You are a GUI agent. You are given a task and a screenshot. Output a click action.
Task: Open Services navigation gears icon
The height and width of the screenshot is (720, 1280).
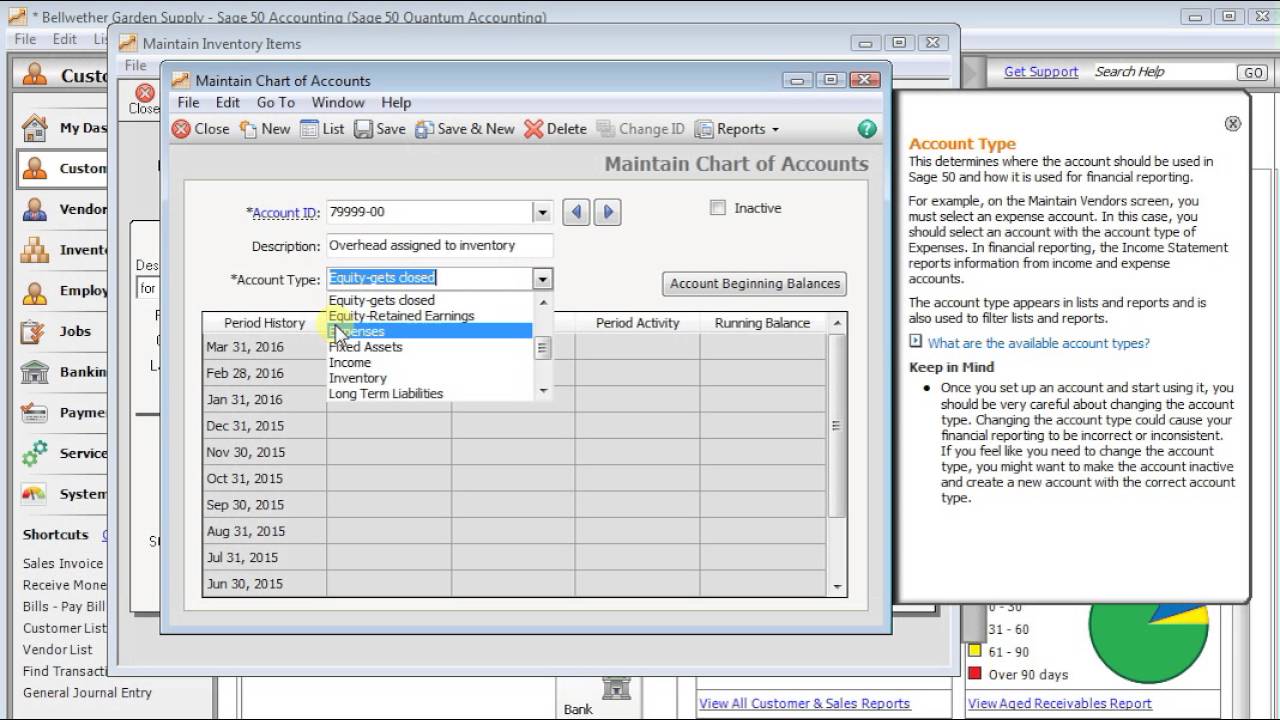point(34,453)
